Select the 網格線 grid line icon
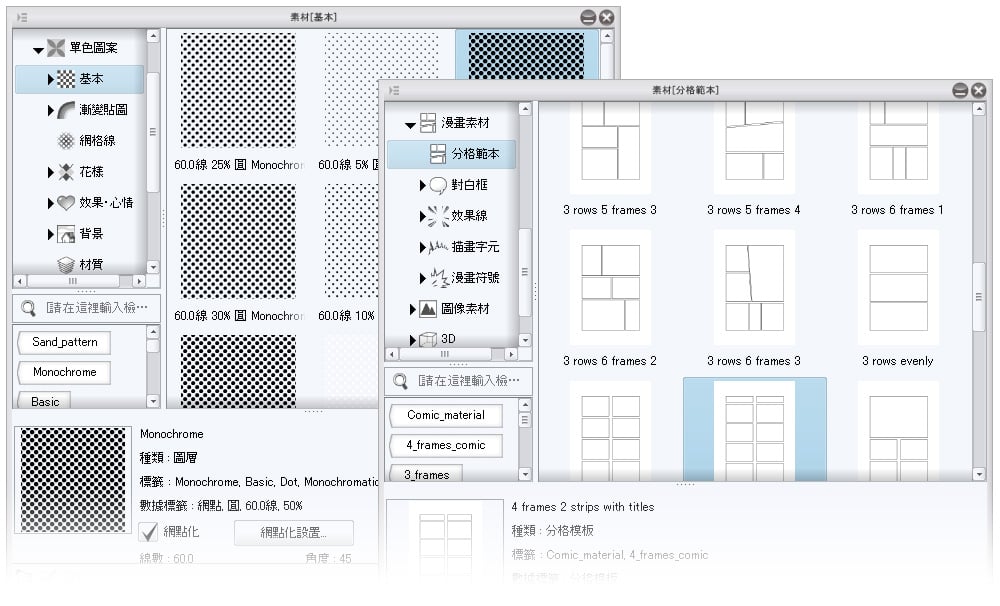Screen dimensions: 1000x606 [65, 141]
